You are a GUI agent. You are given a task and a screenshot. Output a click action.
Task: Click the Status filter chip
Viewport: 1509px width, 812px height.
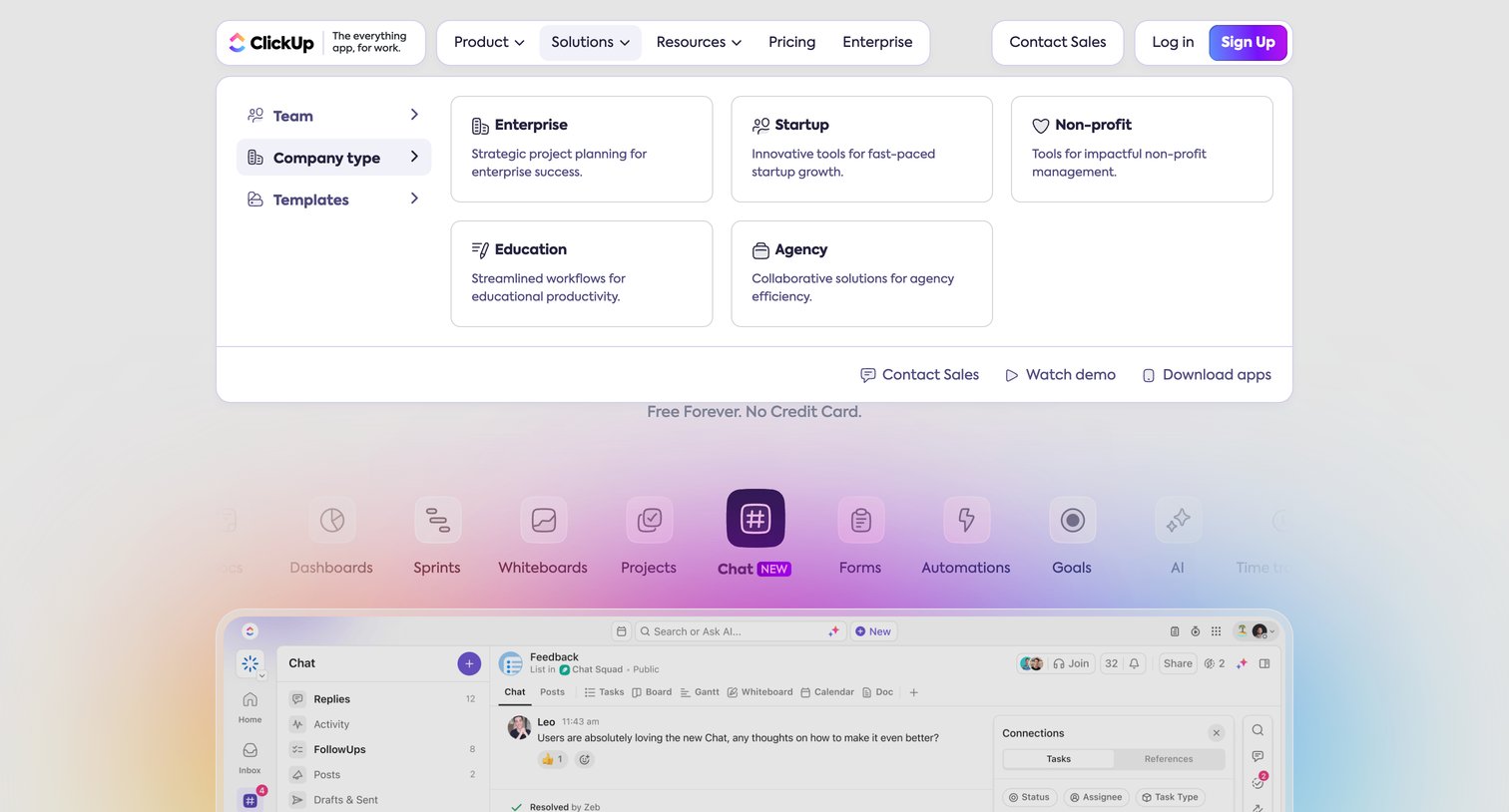[x=1028, y=797]
